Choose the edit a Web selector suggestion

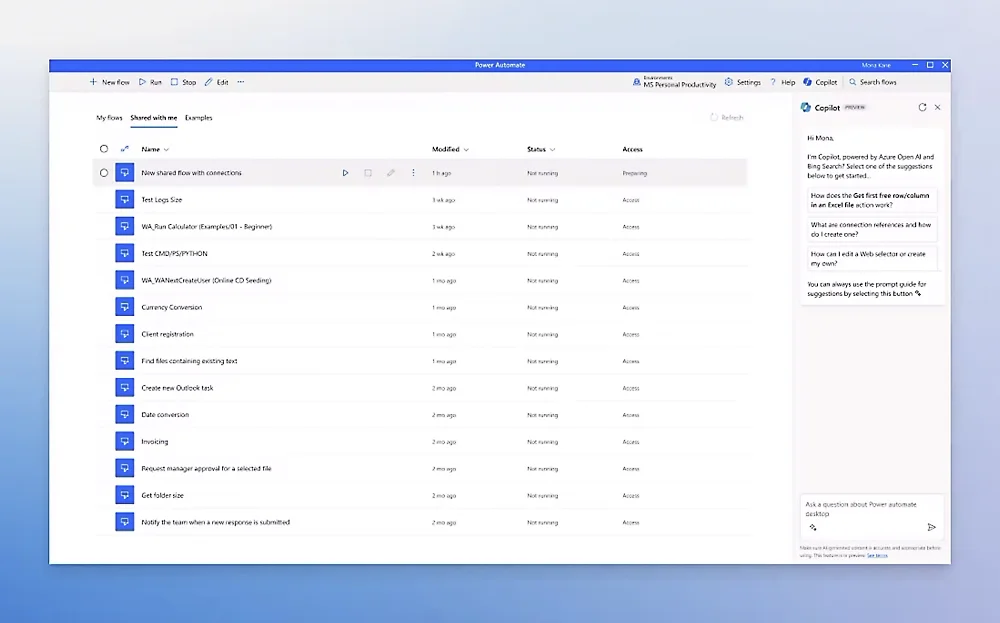[x=871, y=258]
